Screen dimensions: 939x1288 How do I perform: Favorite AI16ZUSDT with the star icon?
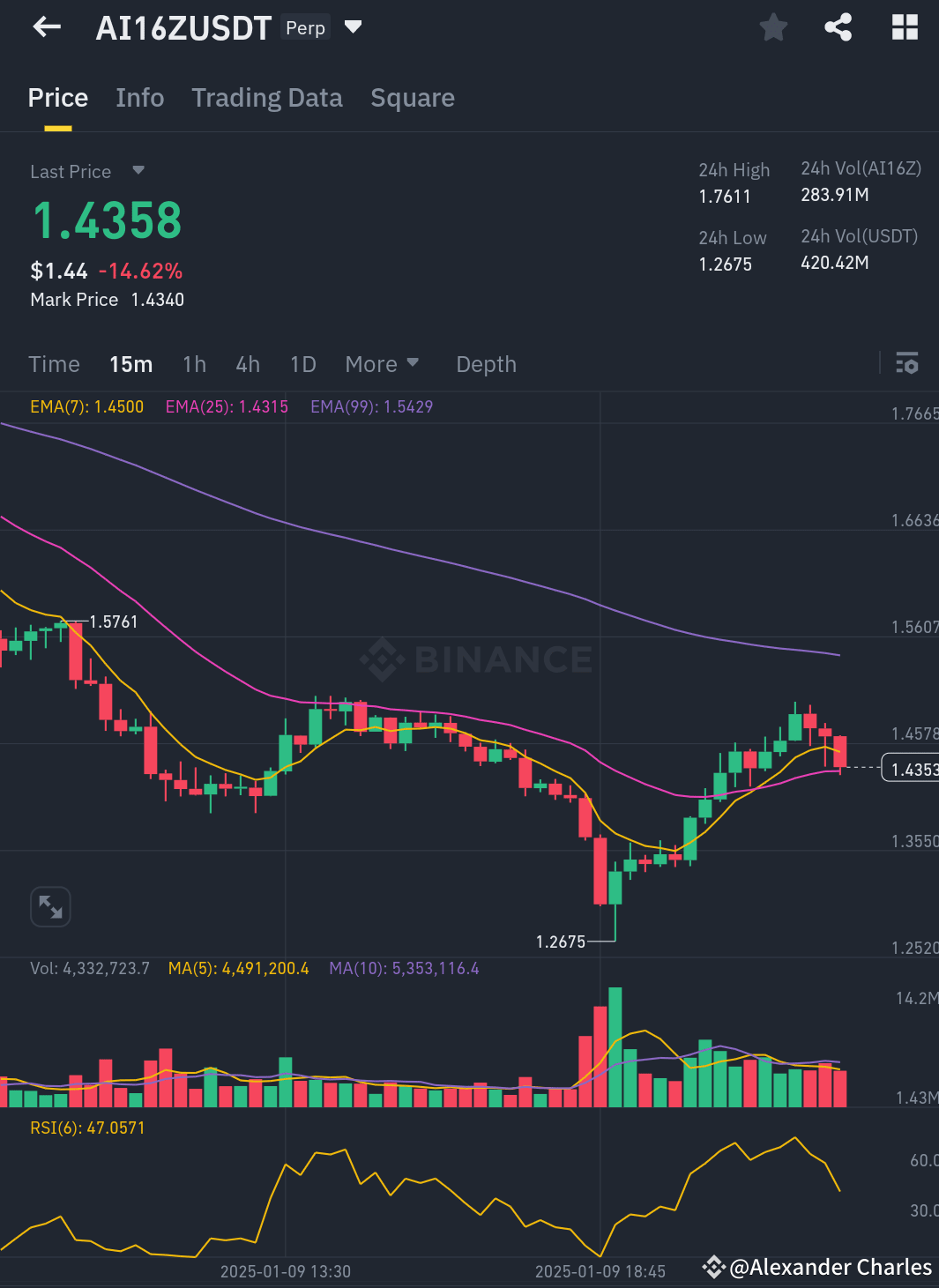pyautogui.click(x=773, y=26)
